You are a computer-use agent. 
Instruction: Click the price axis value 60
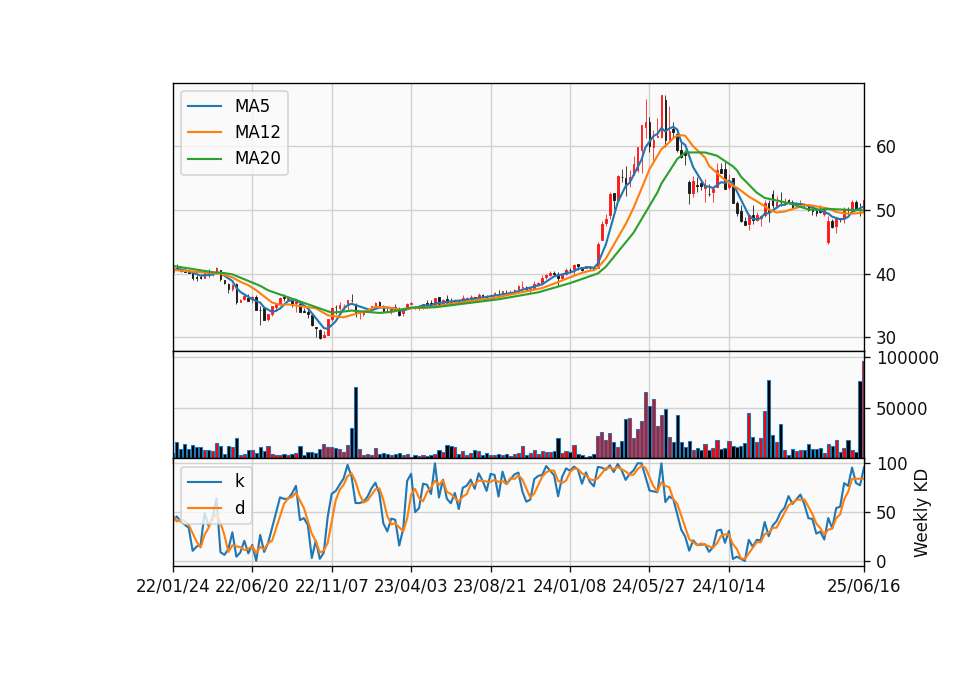coord(886,147)
